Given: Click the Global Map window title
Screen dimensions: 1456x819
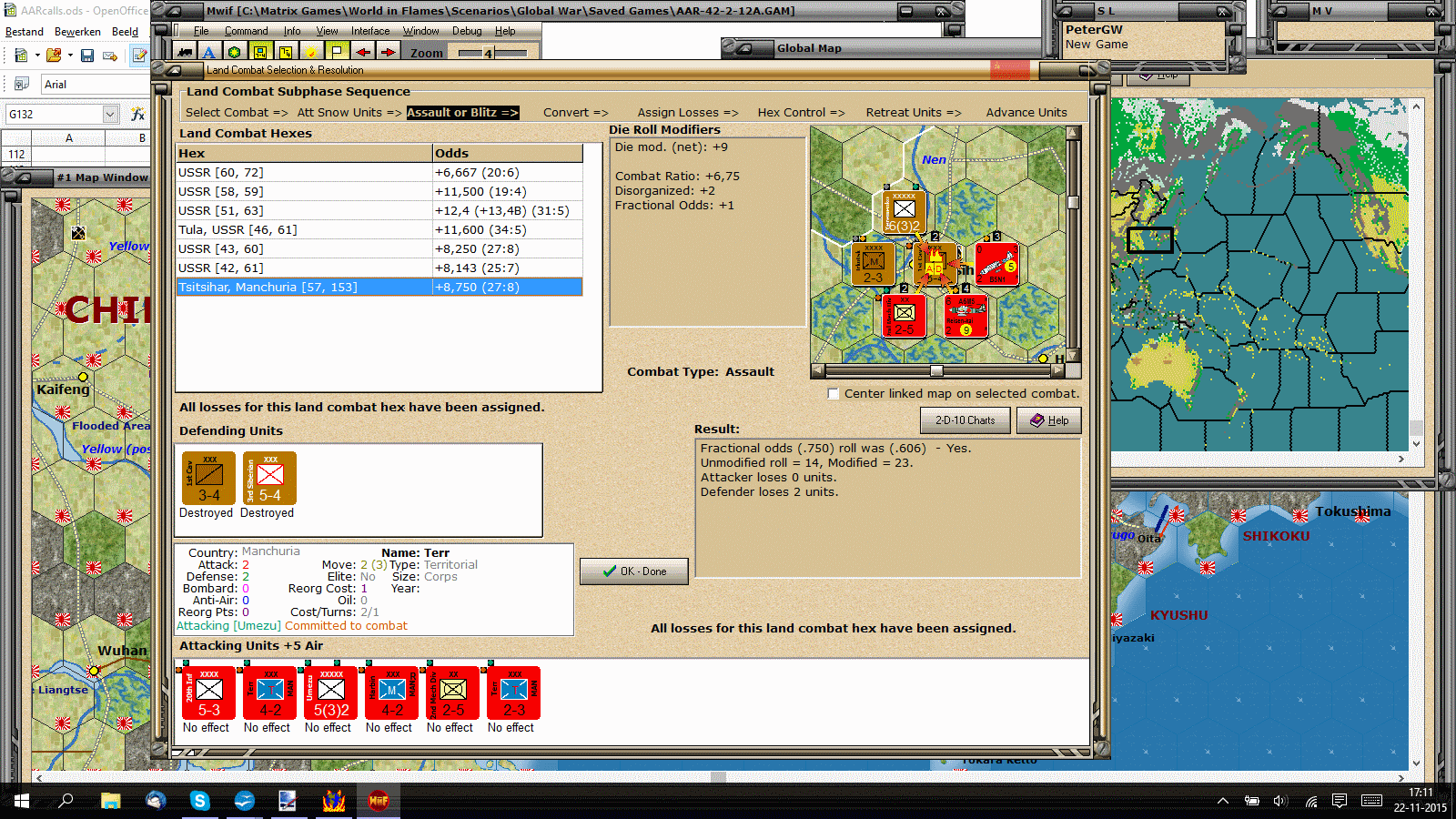Looking at the screenshot, I should [809, 48].
